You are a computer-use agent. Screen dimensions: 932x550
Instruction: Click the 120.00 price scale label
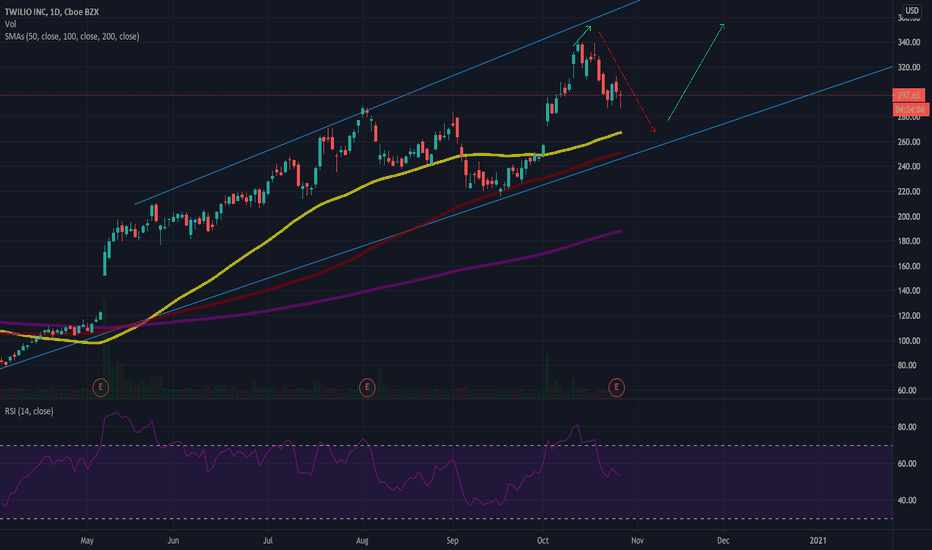tap(909, 316)
